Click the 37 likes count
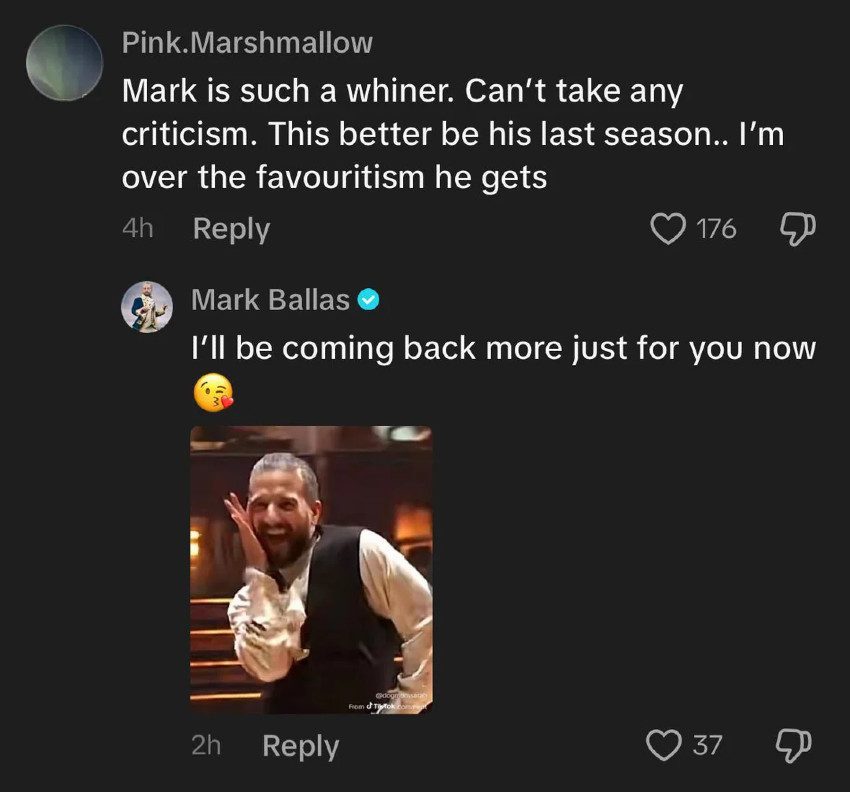Image resolution: width=850 pixels, height=792 pixels. coord(707,745)
